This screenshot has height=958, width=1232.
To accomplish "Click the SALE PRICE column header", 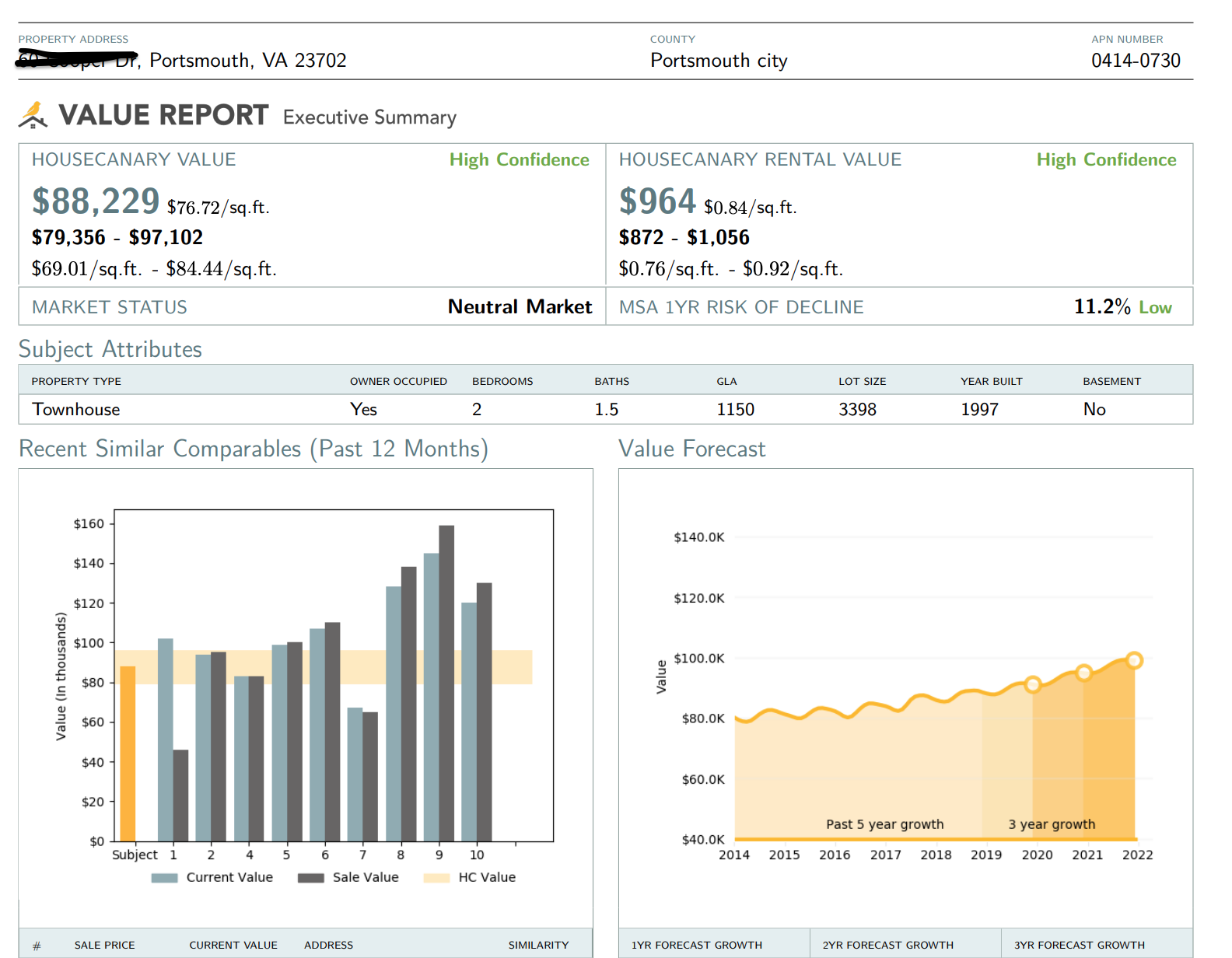I will 104,945.
